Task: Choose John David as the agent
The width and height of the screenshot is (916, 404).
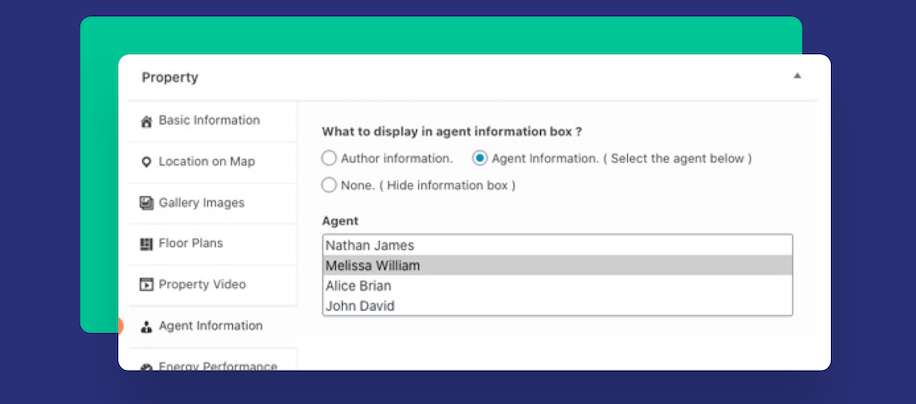Action: coord(360,306)
